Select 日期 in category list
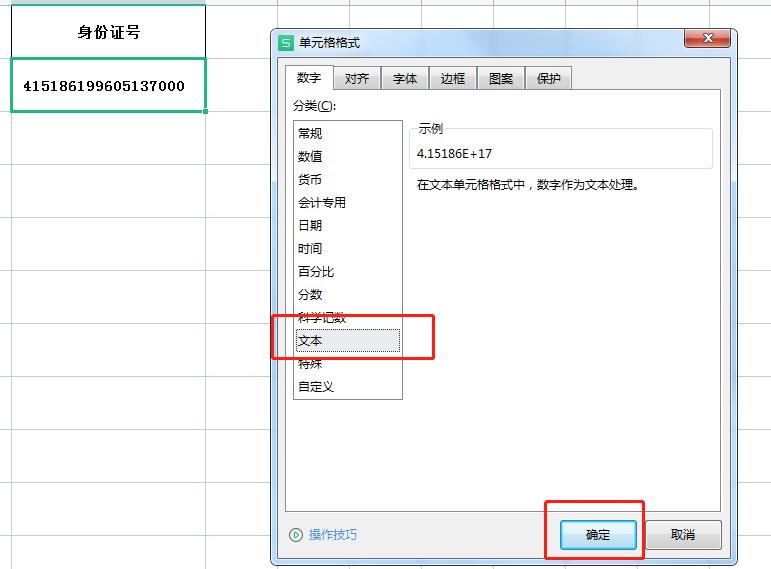The height and width of the screenshot is (569, 771). tap(348, 225)
